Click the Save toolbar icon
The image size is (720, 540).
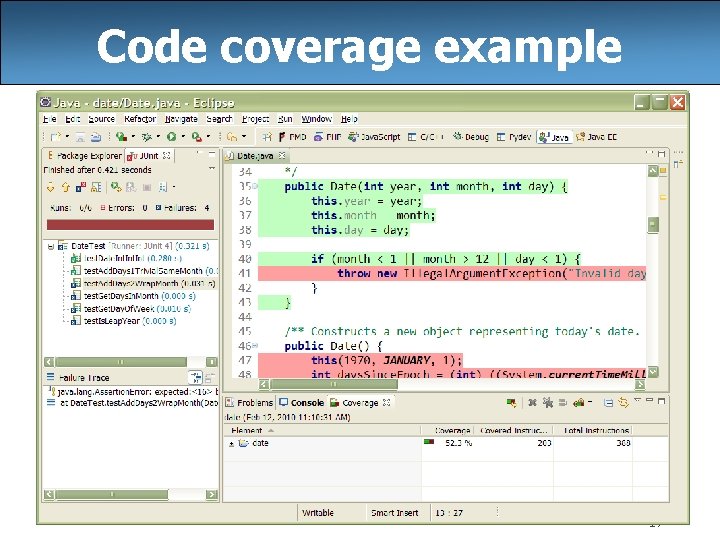80,137
